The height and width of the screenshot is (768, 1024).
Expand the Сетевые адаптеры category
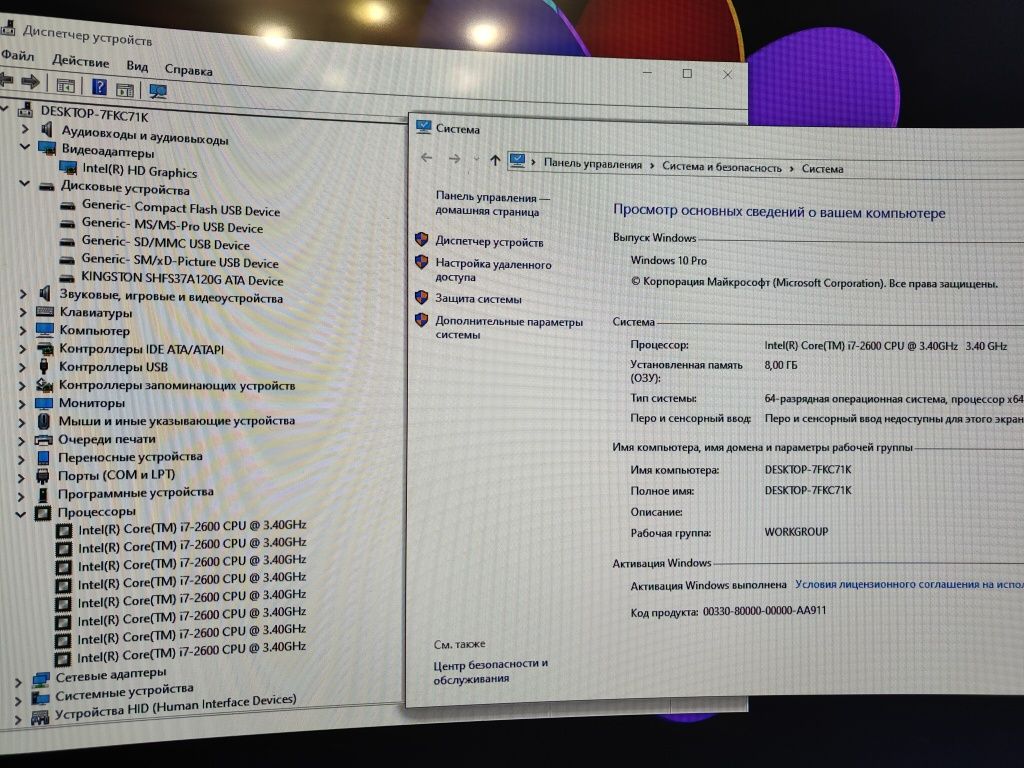coord(18,683)
